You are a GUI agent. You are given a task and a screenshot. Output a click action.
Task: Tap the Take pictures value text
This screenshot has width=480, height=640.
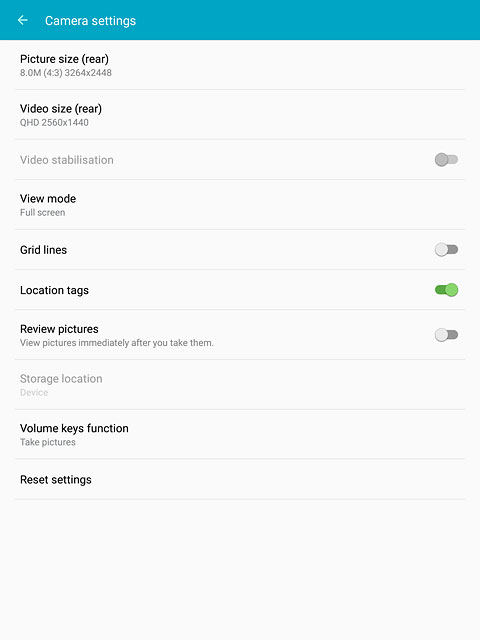click(x=48, y=442)
